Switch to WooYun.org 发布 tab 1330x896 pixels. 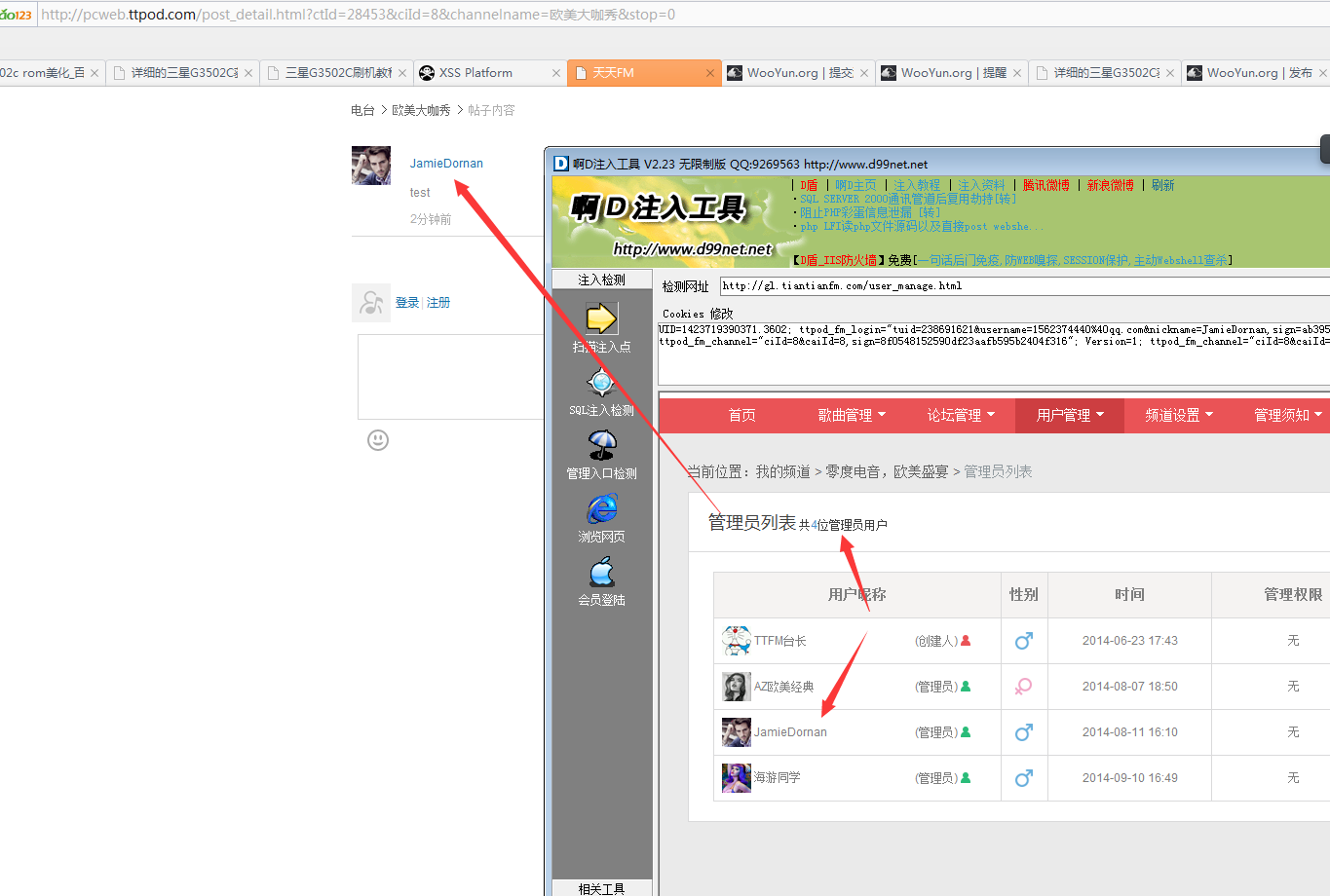tap(1257, 73)
